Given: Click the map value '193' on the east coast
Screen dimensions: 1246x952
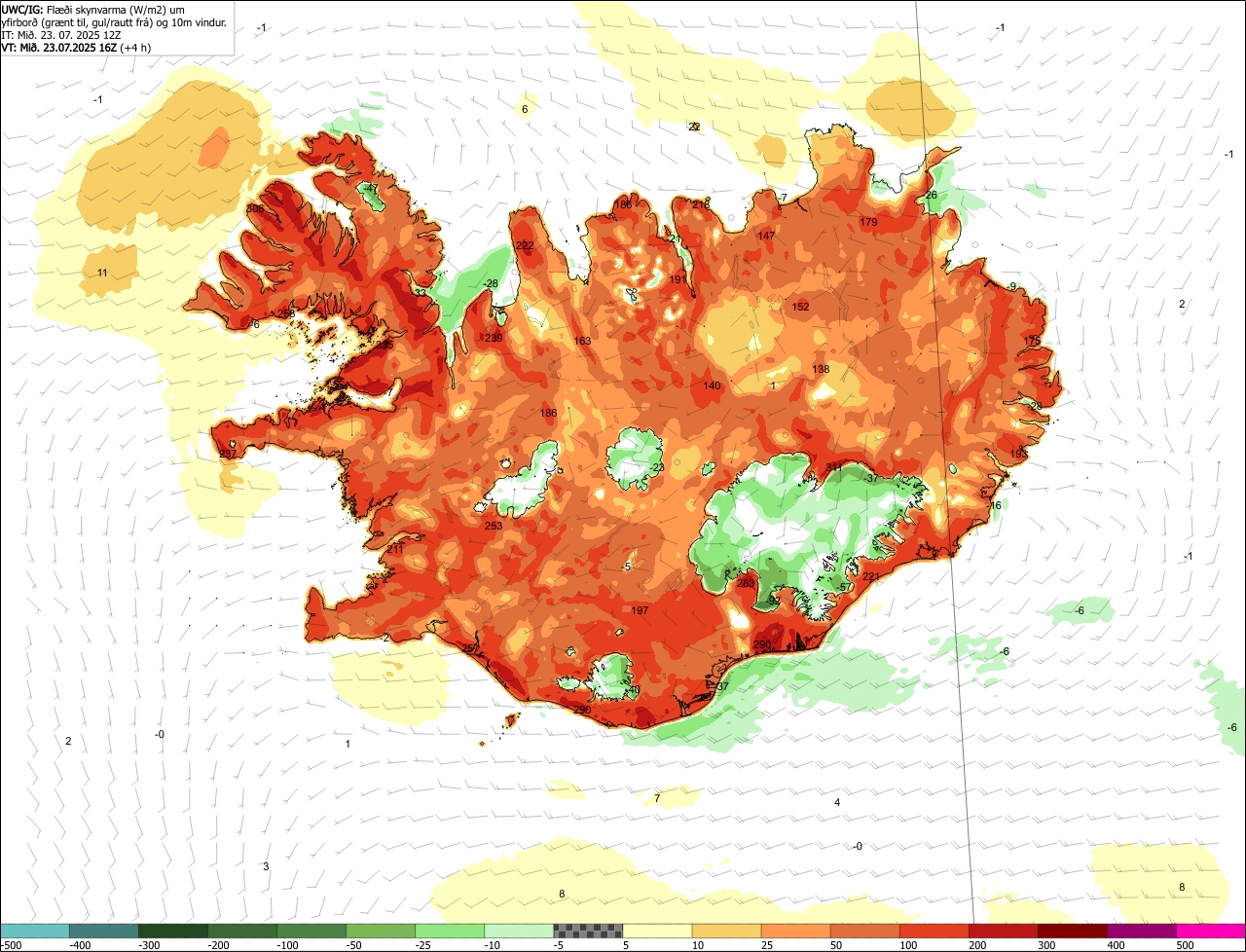Looking at the screenshot, I should pos(1018,454).
